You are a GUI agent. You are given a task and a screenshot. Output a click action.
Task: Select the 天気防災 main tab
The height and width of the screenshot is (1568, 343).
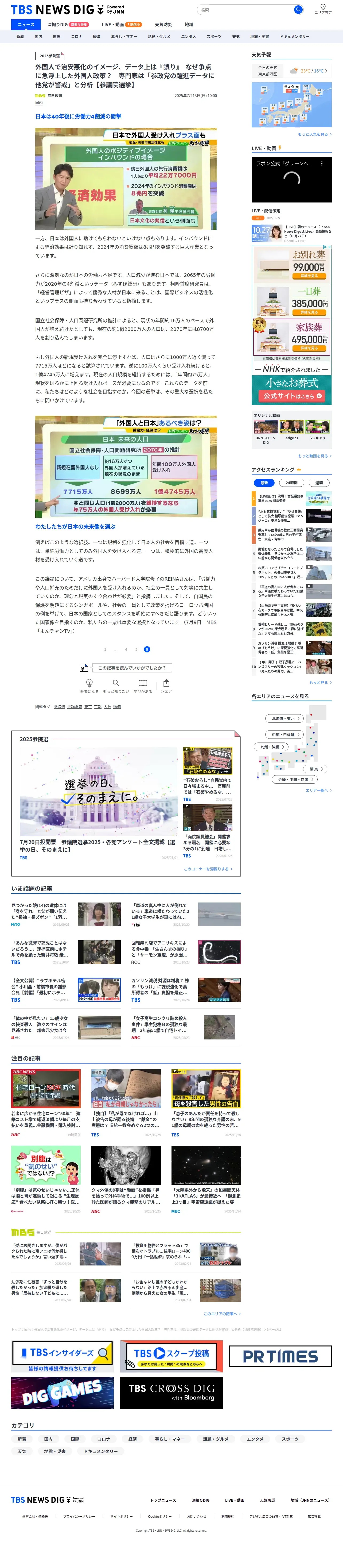[163, 25]
